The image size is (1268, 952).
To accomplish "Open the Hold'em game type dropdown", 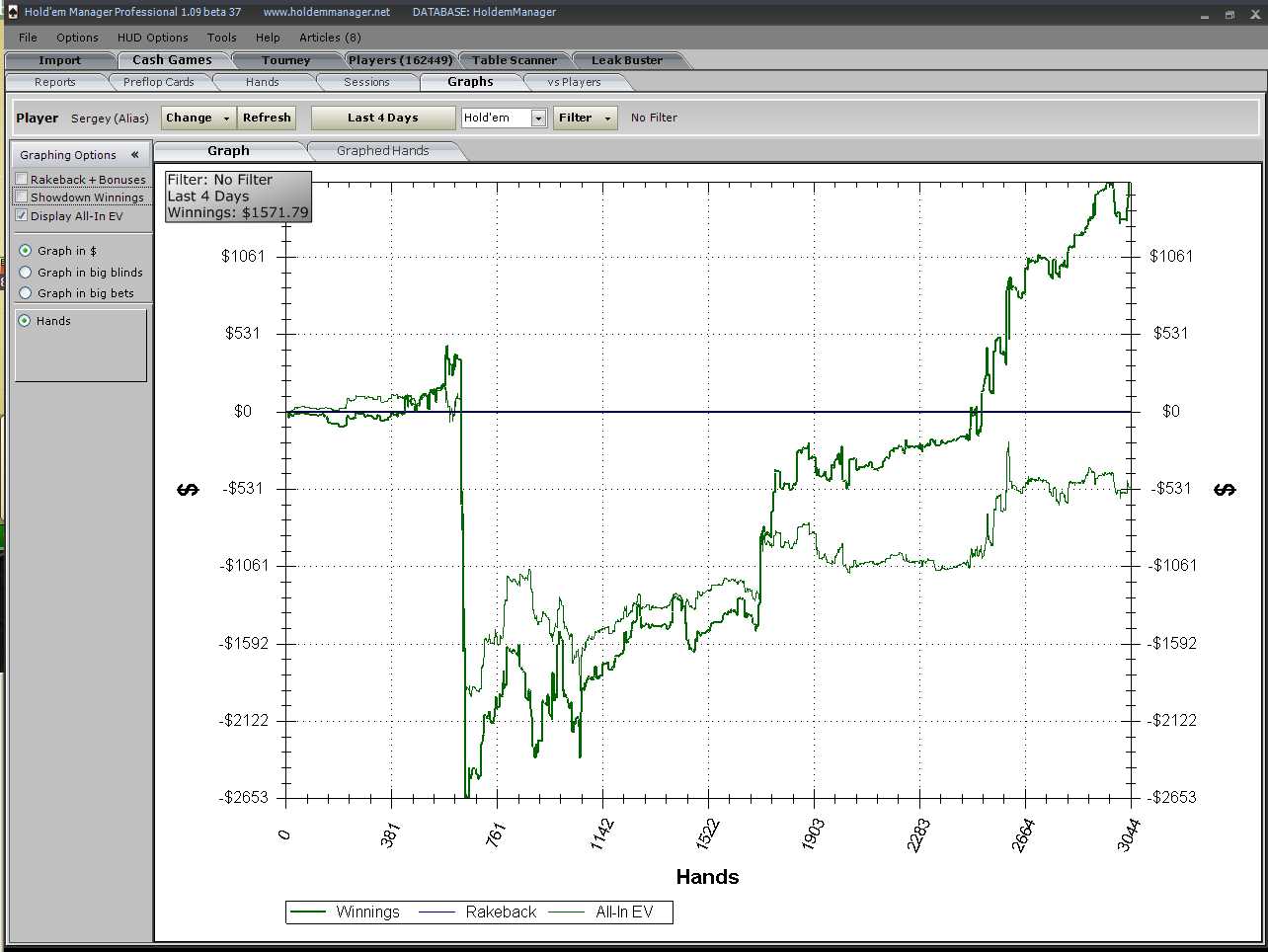I will coord(538,119).
